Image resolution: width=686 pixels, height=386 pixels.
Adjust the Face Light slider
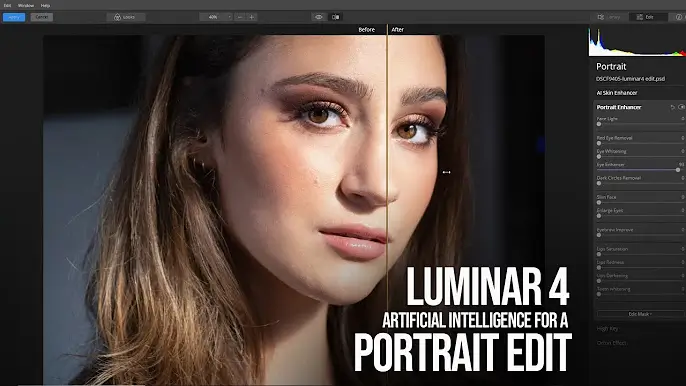(x=641, y=124)
